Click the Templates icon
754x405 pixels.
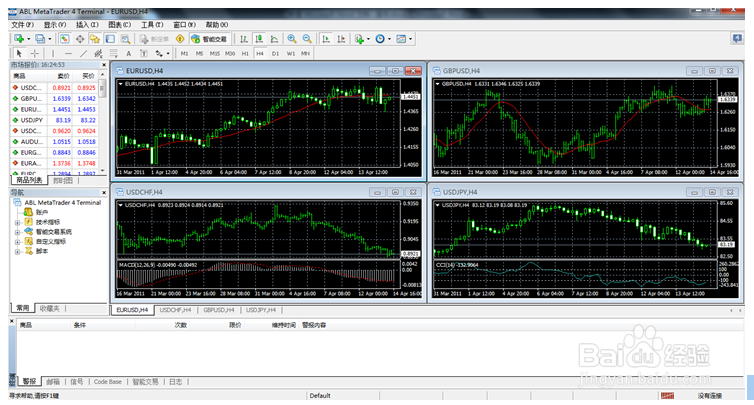[x=401, y=39]
